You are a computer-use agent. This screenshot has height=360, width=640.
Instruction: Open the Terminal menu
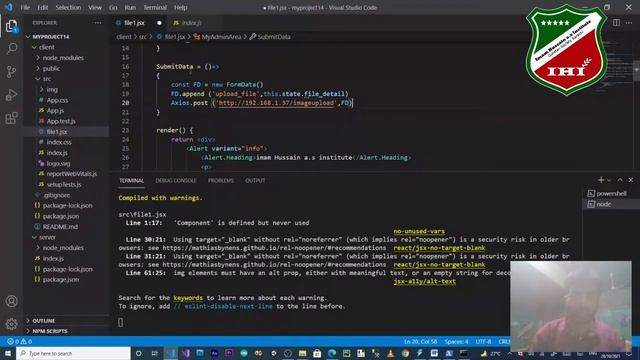pyautogui.click(x=155, y=7)
